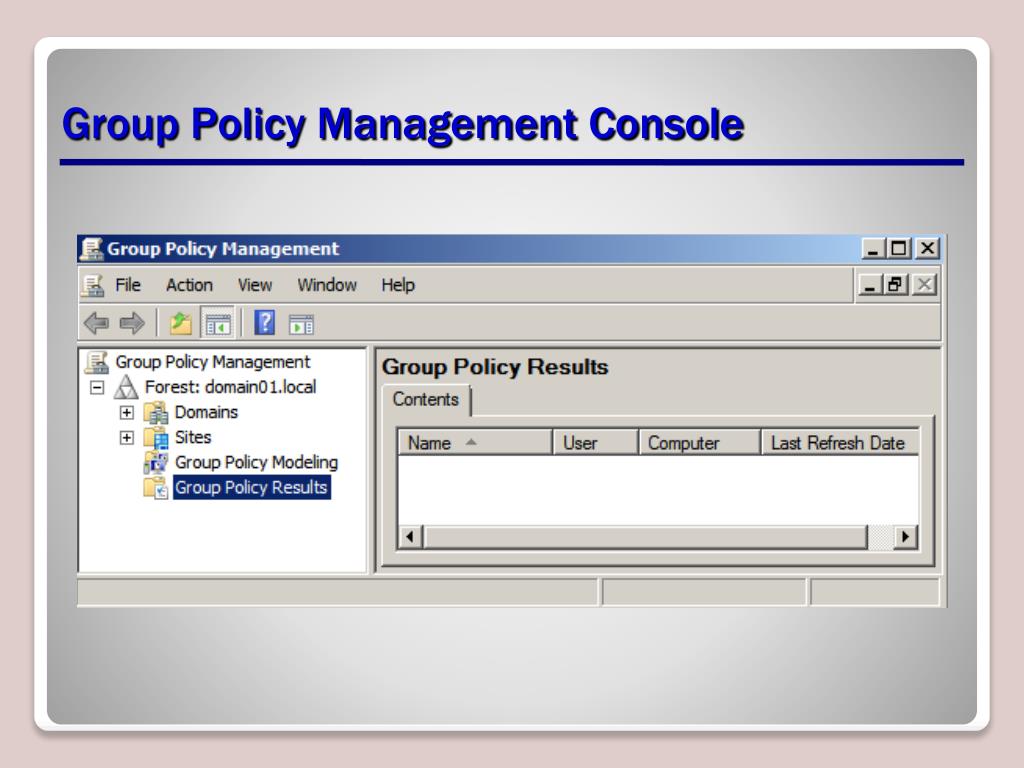Open the View menu

[x=255, y=285]
